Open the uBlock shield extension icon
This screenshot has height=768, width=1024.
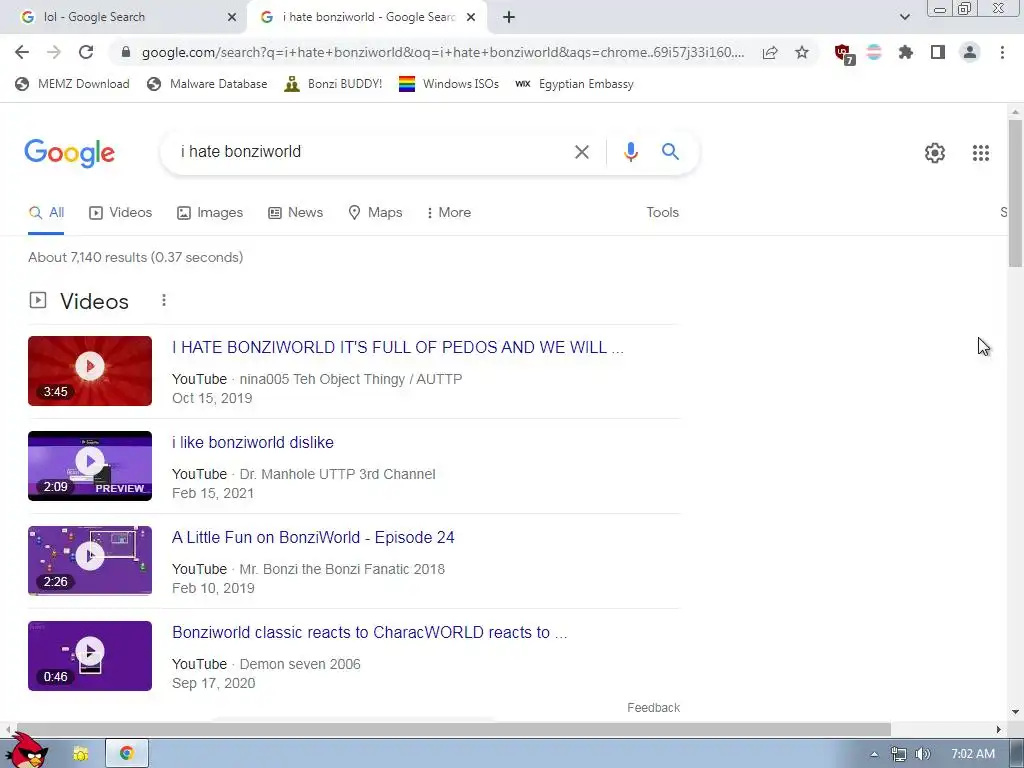[844, 53]
